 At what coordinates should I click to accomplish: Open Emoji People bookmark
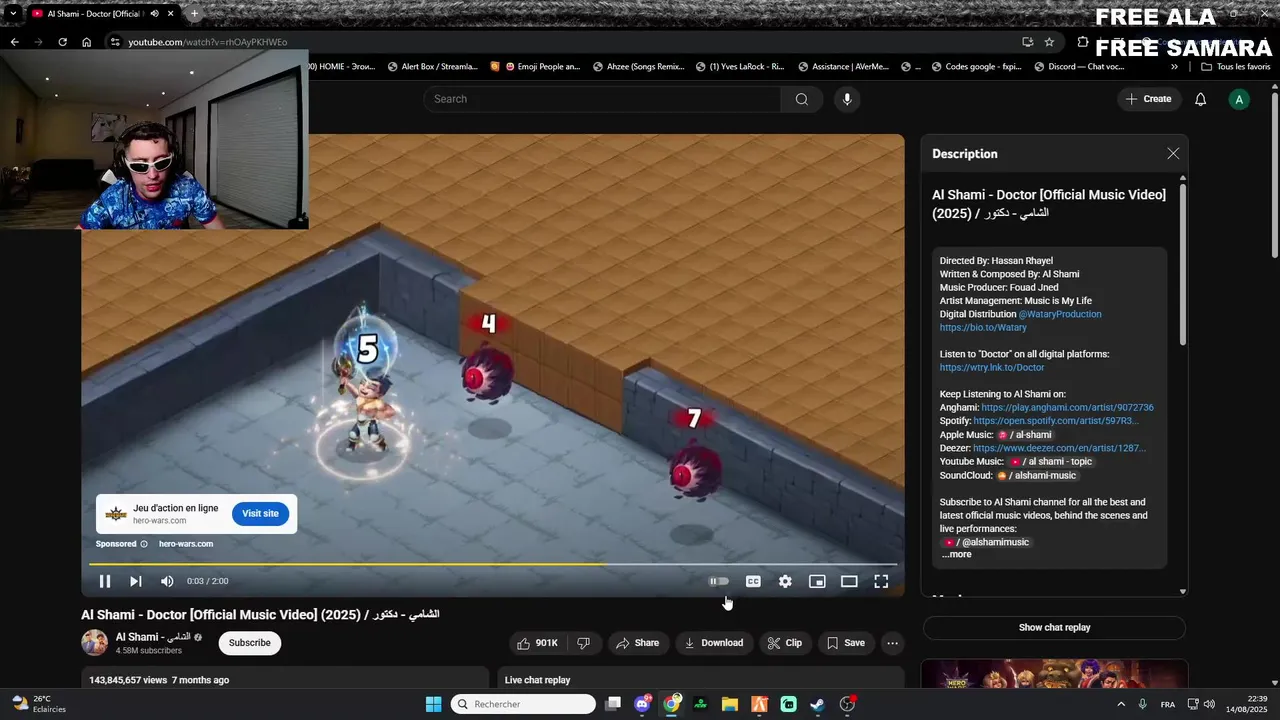(535, 67)
